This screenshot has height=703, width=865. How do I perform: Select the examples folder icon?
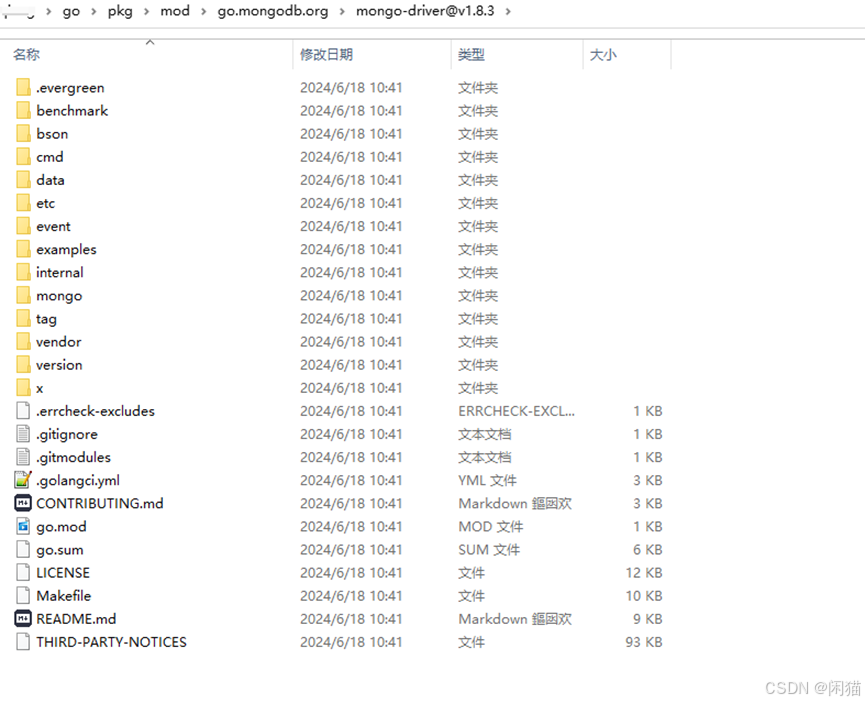point(23,249)
